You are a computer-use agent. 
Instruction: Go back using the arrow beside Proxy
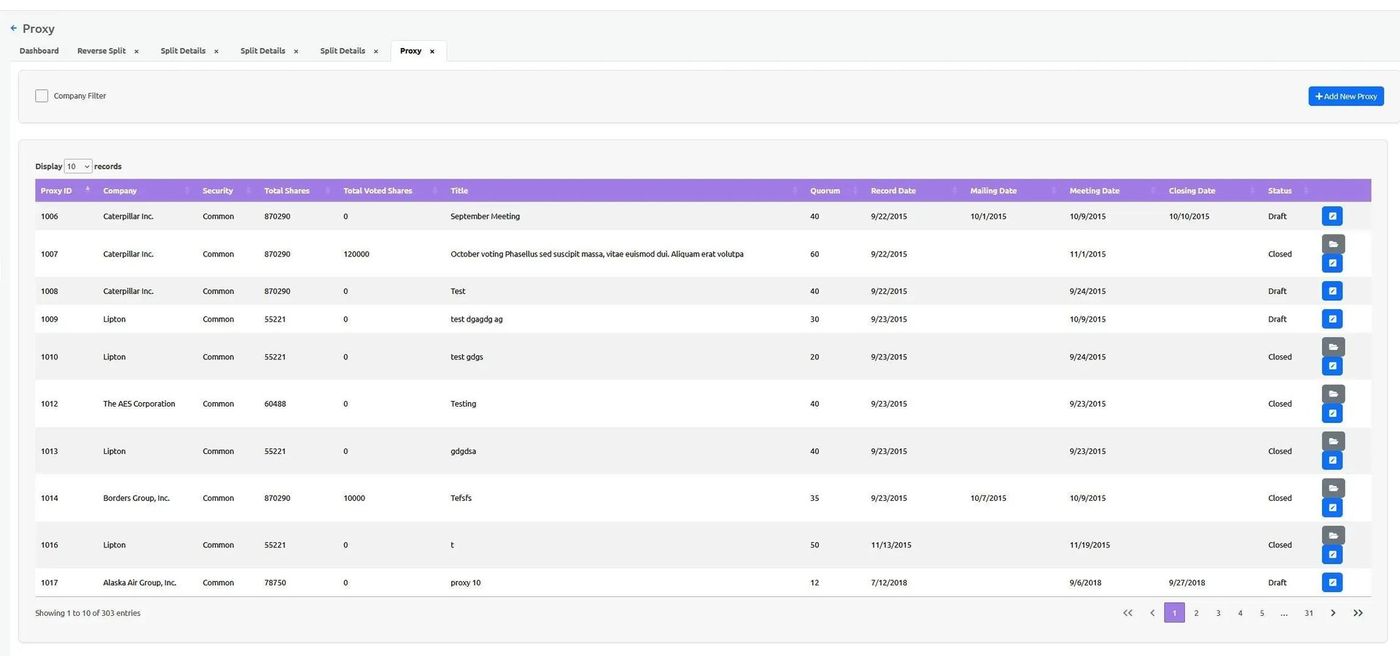pos(13,29)
